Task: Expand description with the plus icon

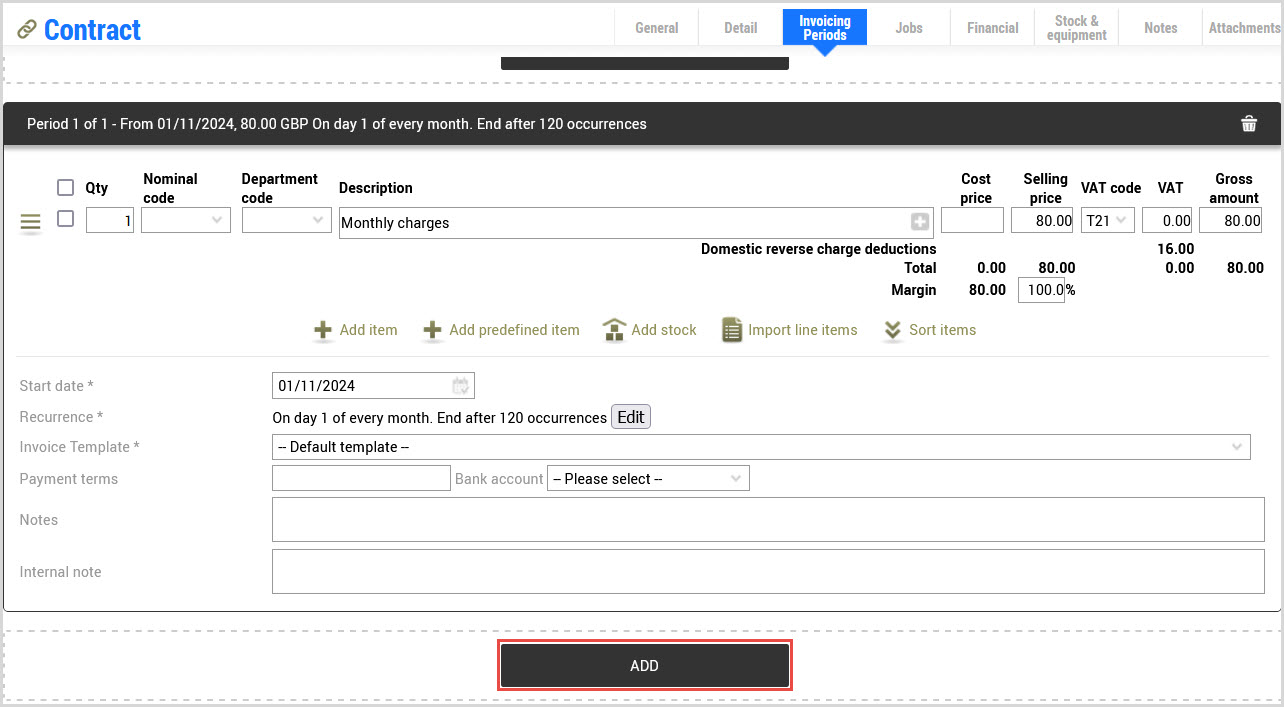Action: 920,222
